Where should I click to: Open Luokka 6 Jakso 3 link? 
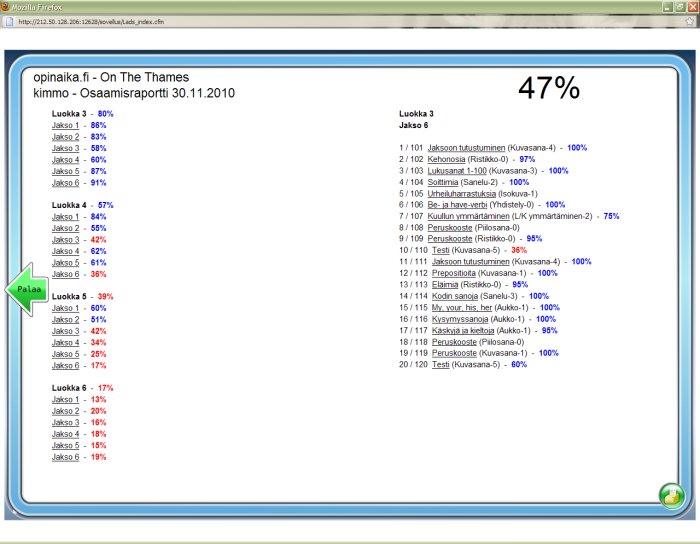pyautogui.click(x=65, y=423)
